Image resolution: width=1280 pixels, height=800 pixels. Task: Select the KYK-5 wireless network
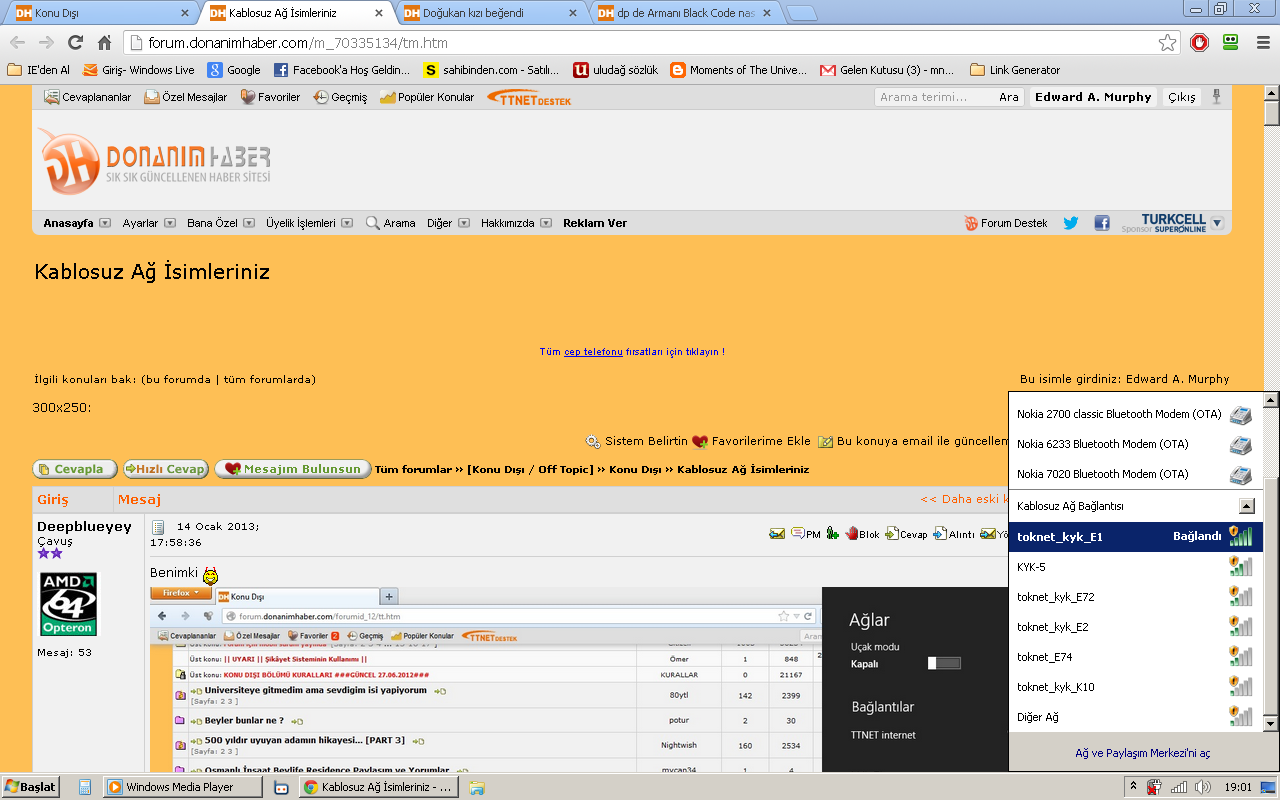[1134, 567]
